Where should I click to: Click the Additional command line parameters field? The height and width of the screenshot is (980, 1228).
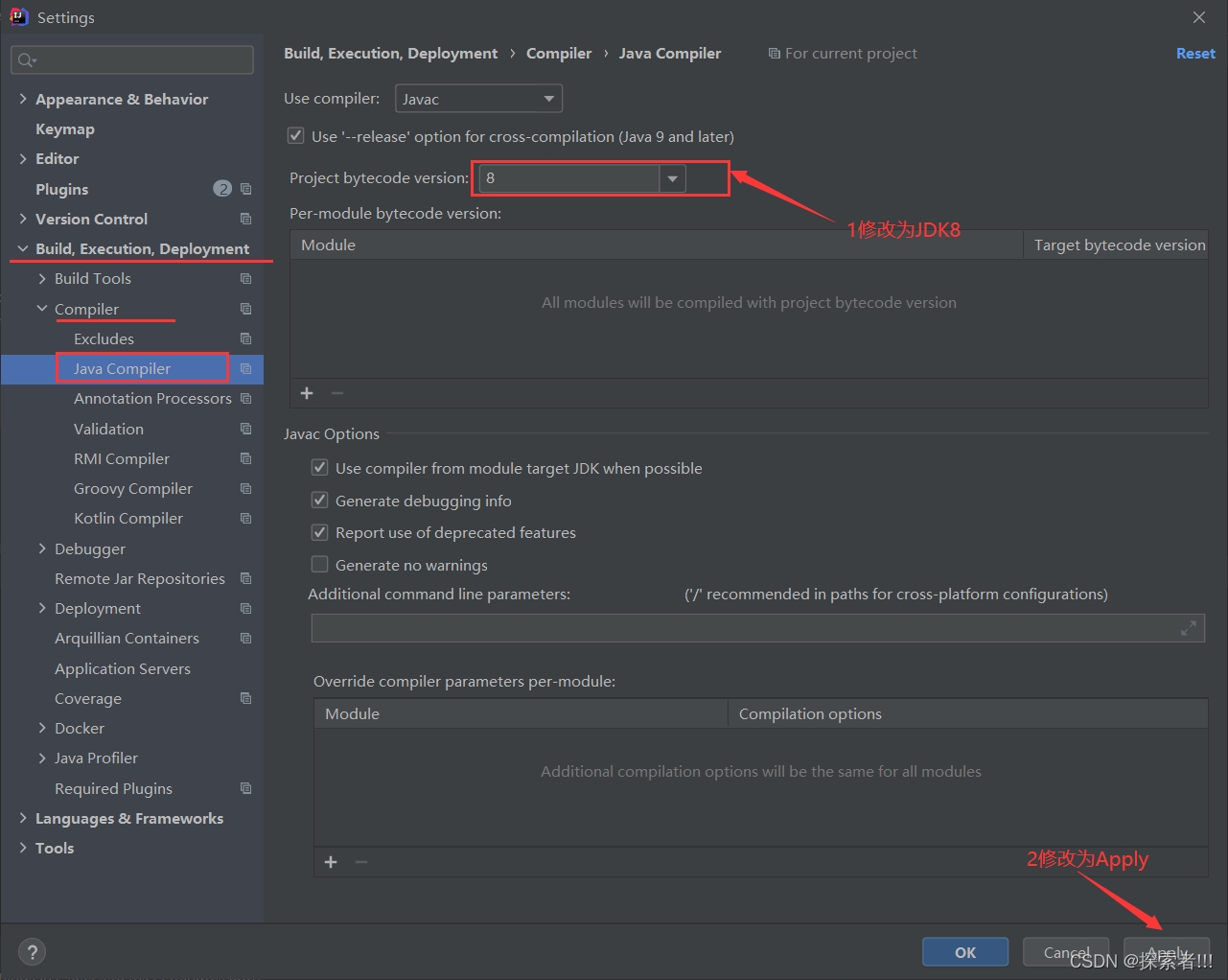(x=757, y=628)
